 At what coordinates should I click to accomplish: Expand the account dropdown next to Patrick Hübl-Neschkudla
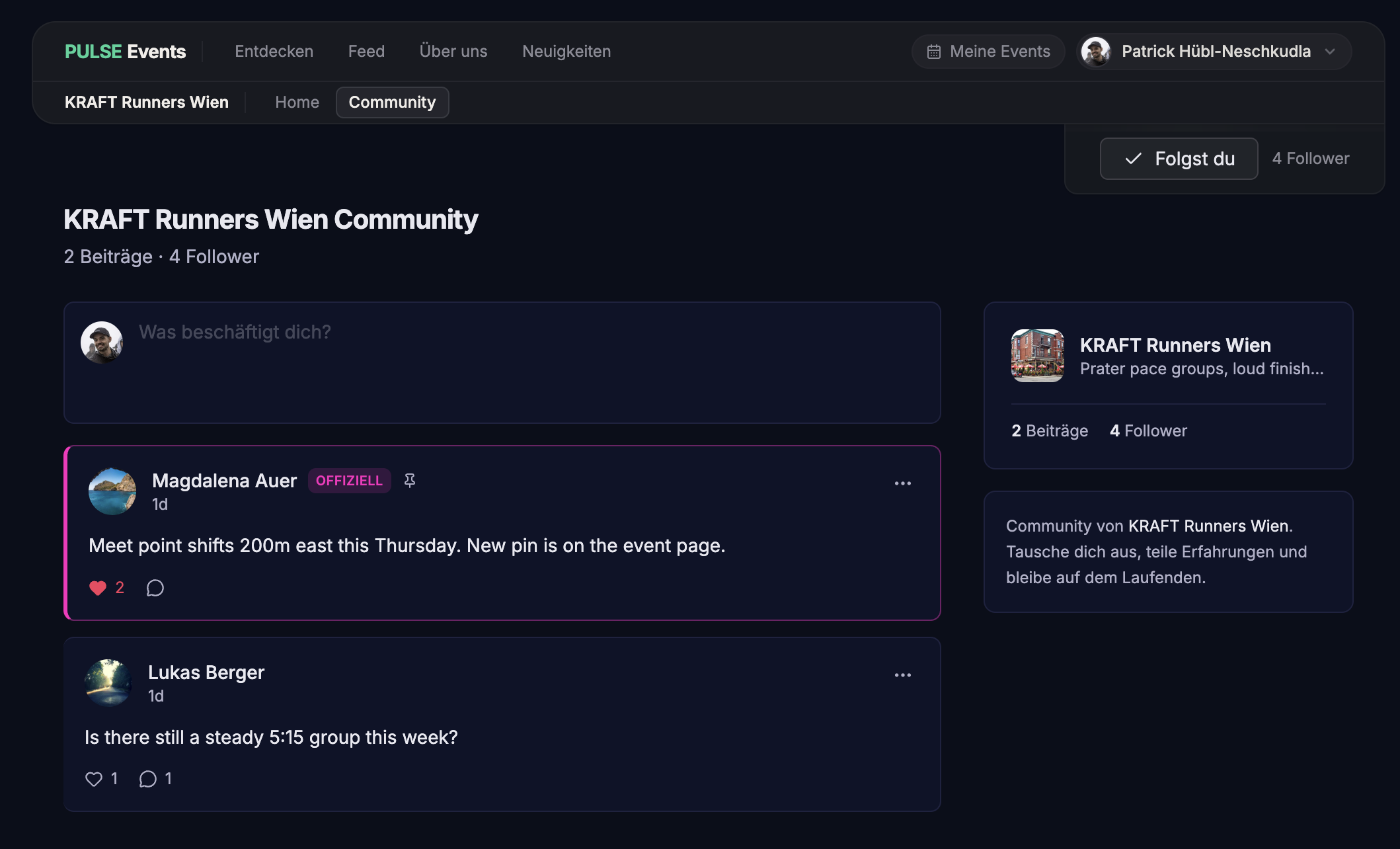[x=1331, y=52]
